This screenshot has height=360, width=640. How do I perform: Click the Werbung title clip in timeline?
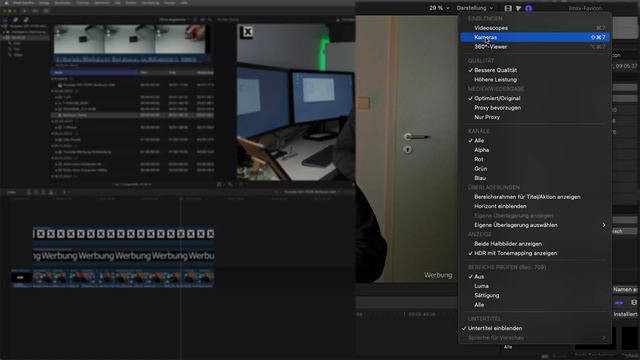click(124, 256)
